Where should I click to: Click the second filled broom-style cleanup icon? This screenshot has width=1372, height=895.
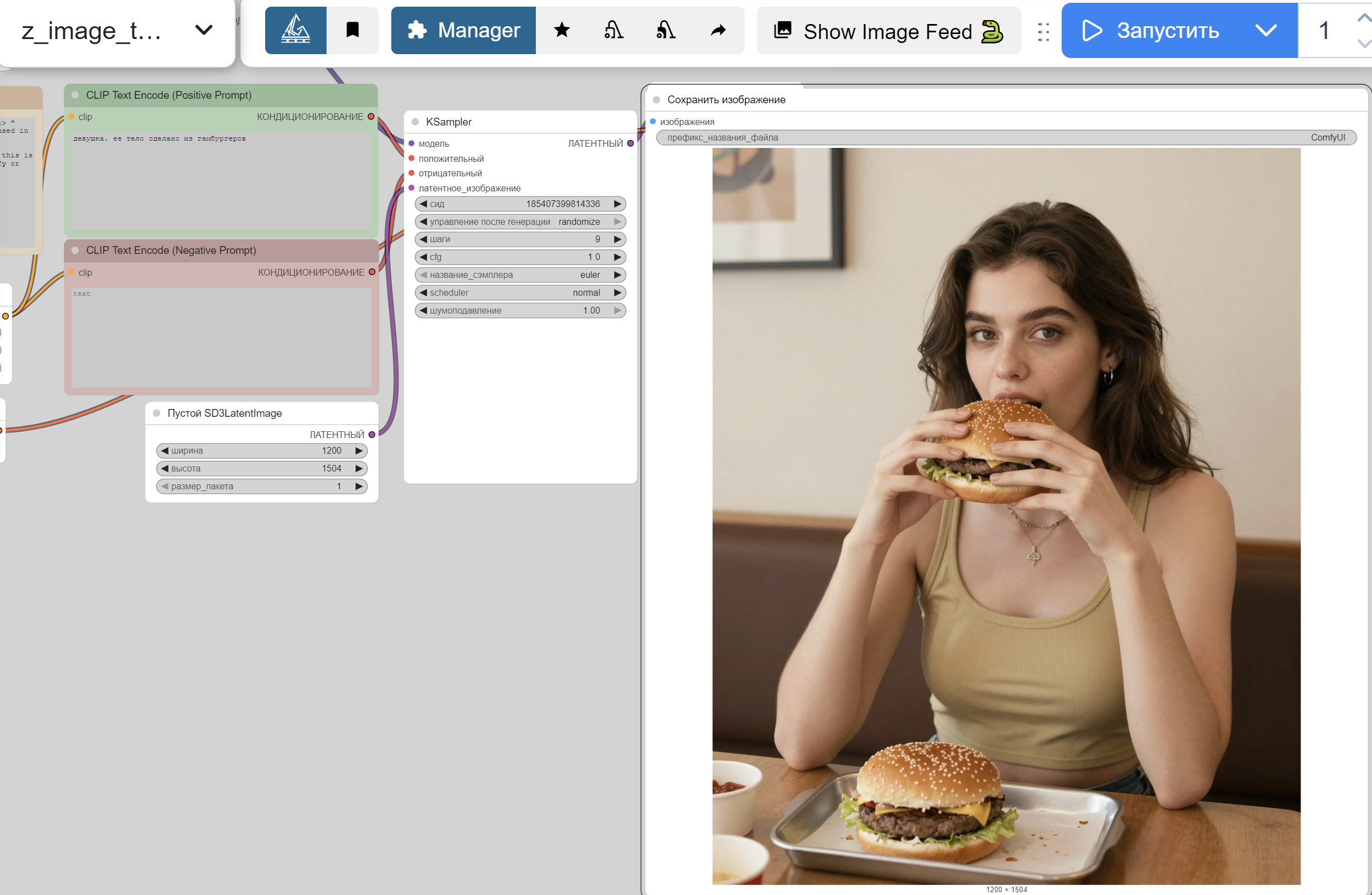coord(665,30)
